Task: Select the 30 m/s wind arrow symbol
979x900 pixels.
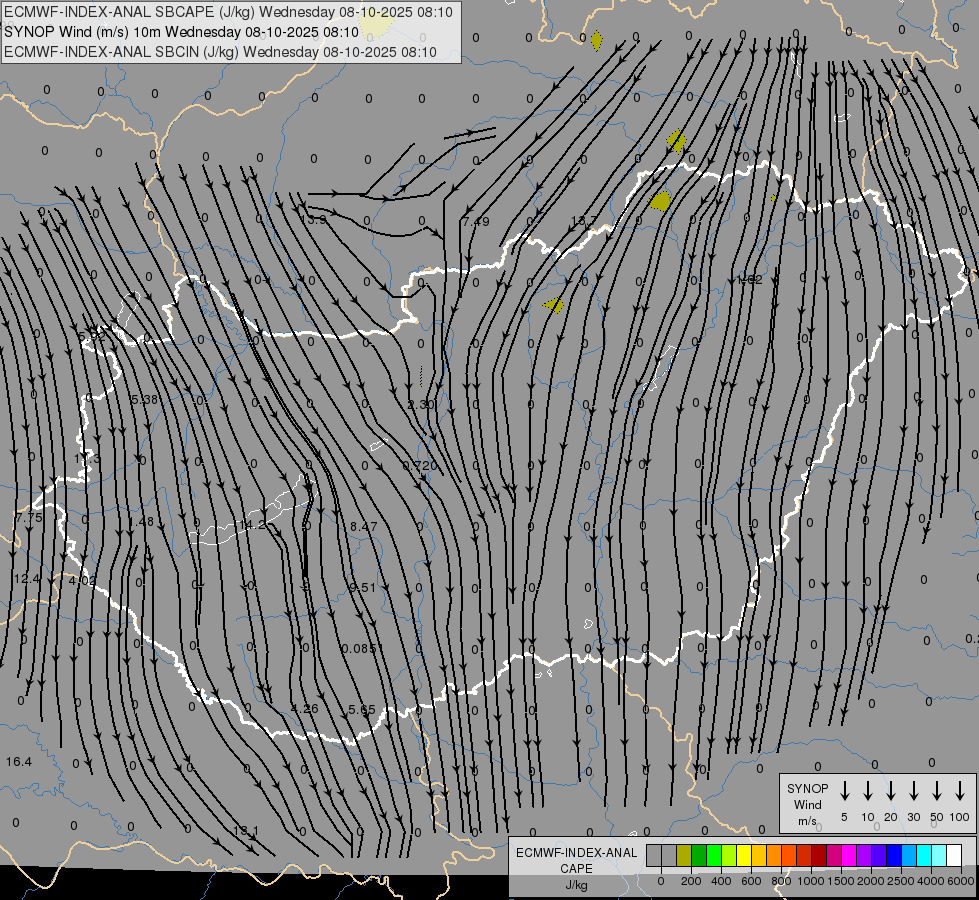Action: tap(914, 791)
